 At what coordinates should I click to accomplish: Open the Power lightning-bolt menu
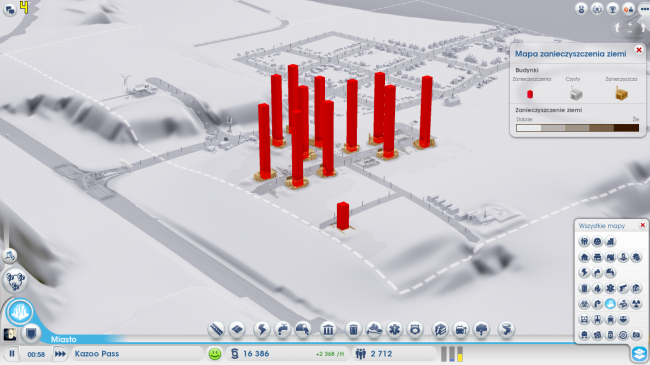(262, 330)
